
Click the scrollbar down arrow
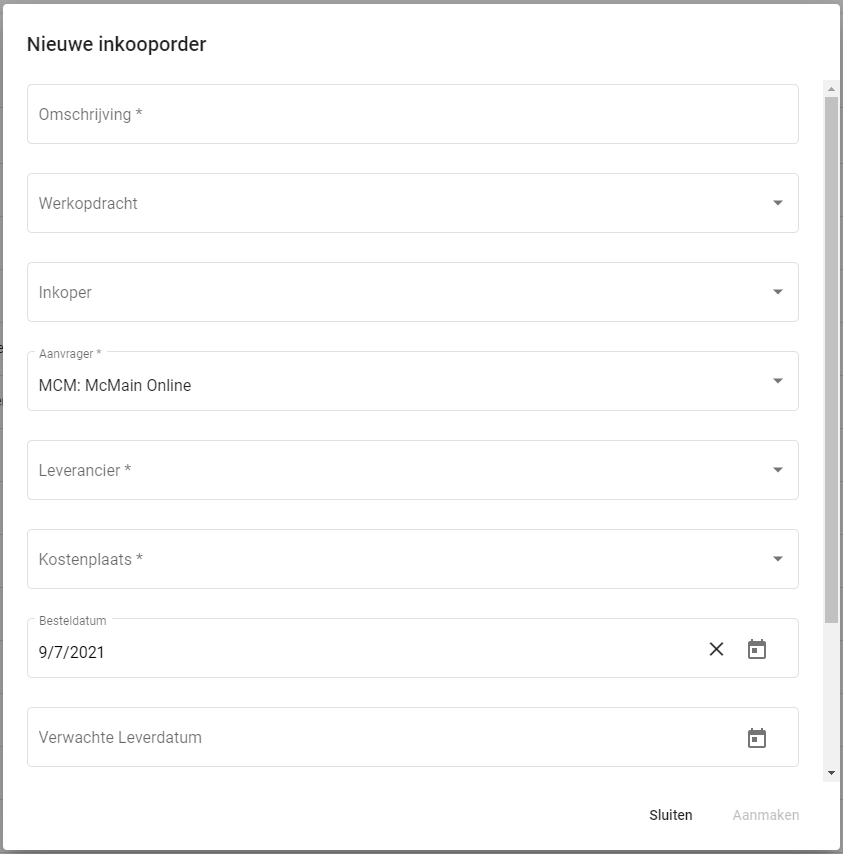(831, 773)
